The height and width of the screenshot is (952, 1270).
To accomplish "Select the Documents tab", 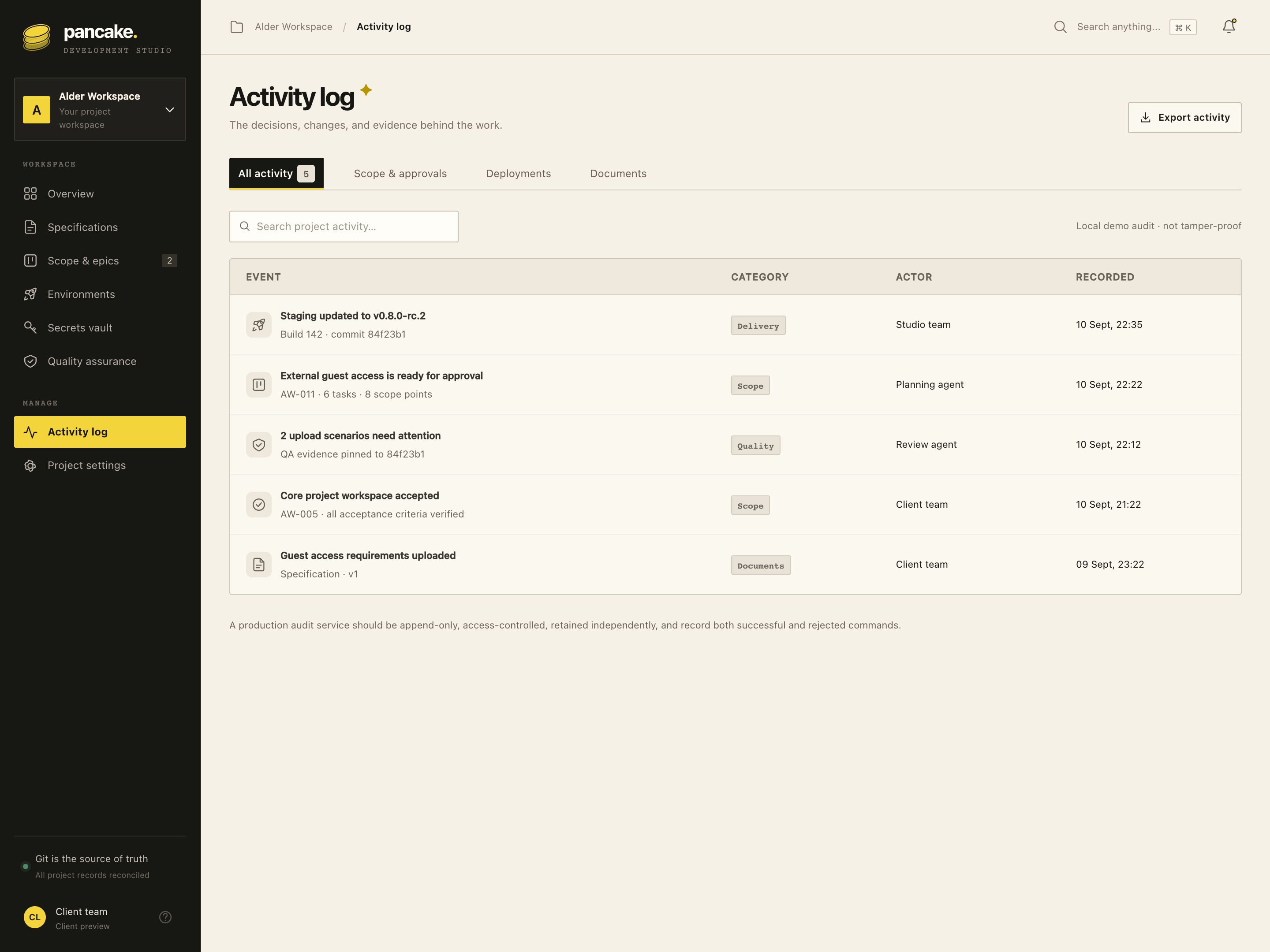I will coord(618,173).
